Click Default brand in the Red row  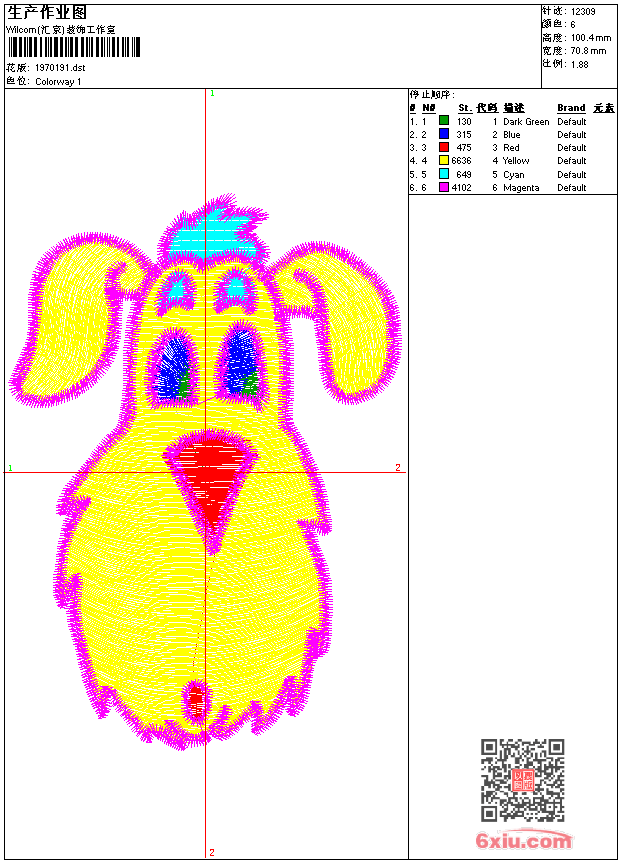coord(572,148)
